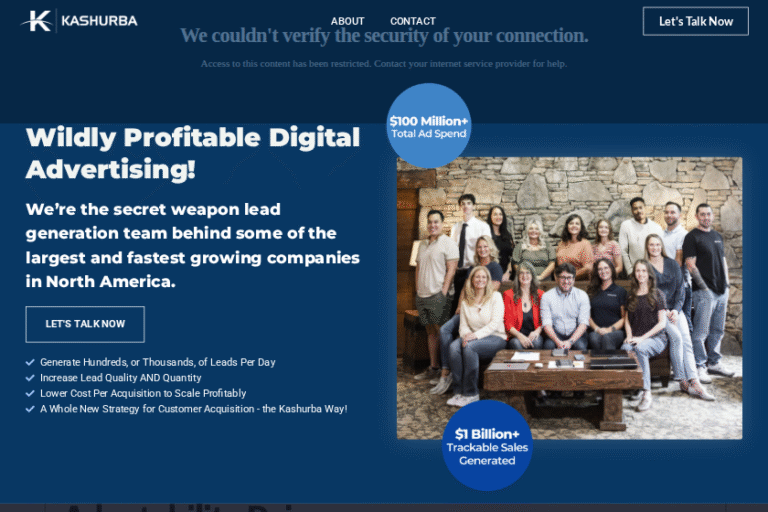Click the $1 Billion+ Trackable Sales badge

487,445
